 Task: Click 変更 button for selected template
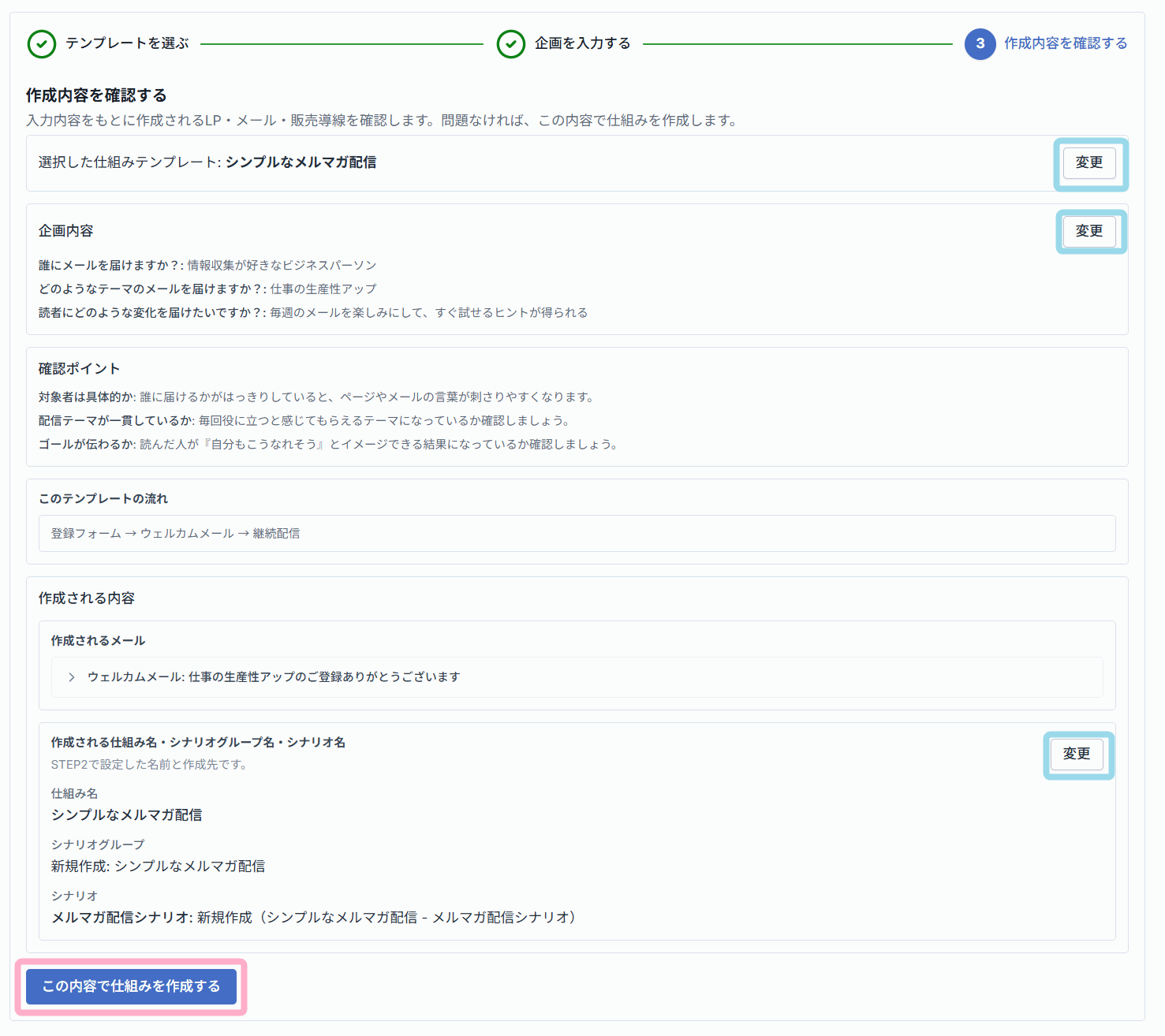tap(1089, 162)
